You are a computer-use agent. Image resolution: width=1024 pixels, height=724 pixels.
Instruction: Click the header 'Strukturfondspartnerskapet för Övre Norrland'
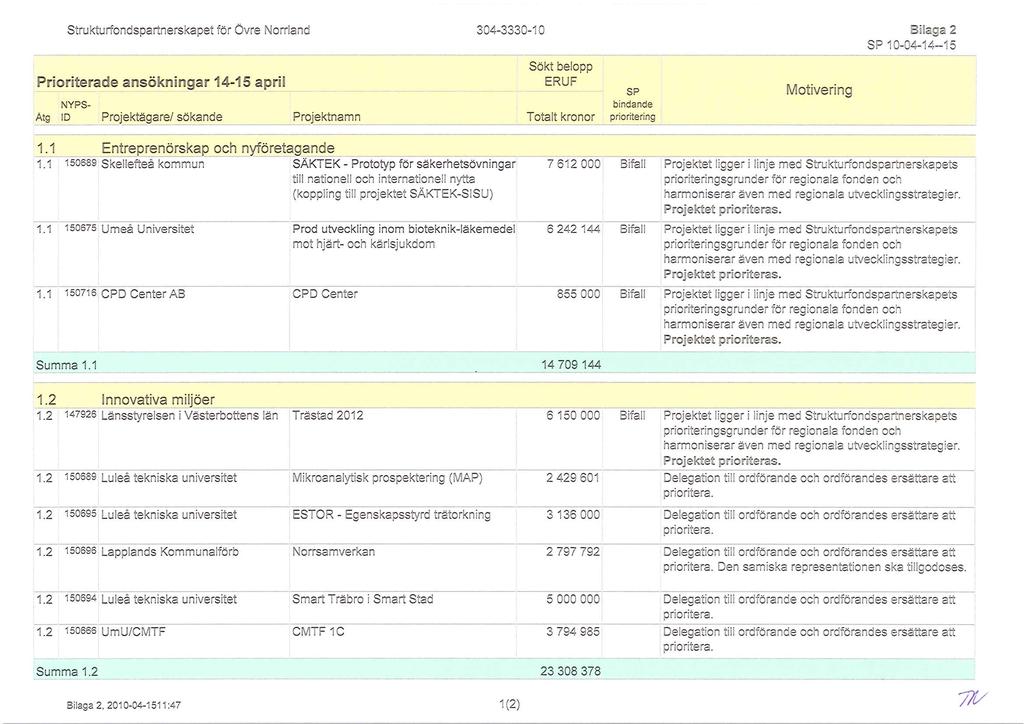point(188,30)
